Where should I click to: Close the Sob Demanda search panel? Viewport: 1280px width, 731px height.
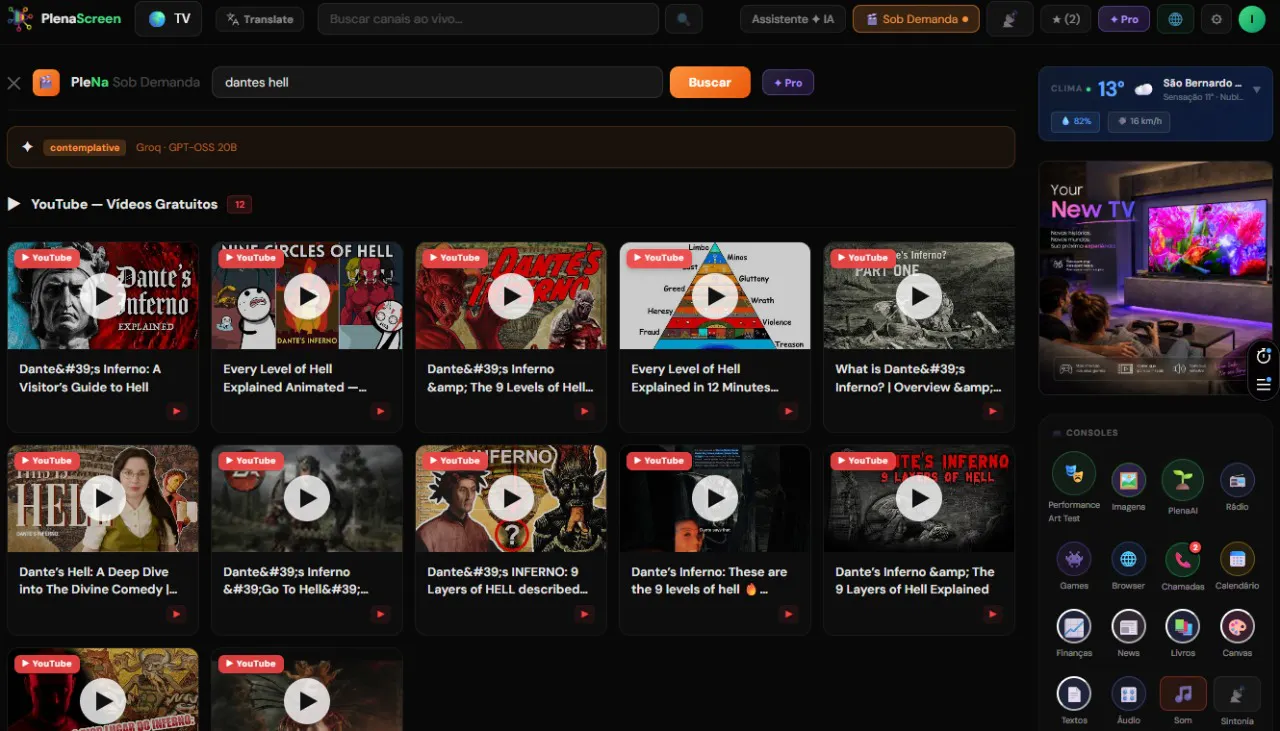coord(14,83)
